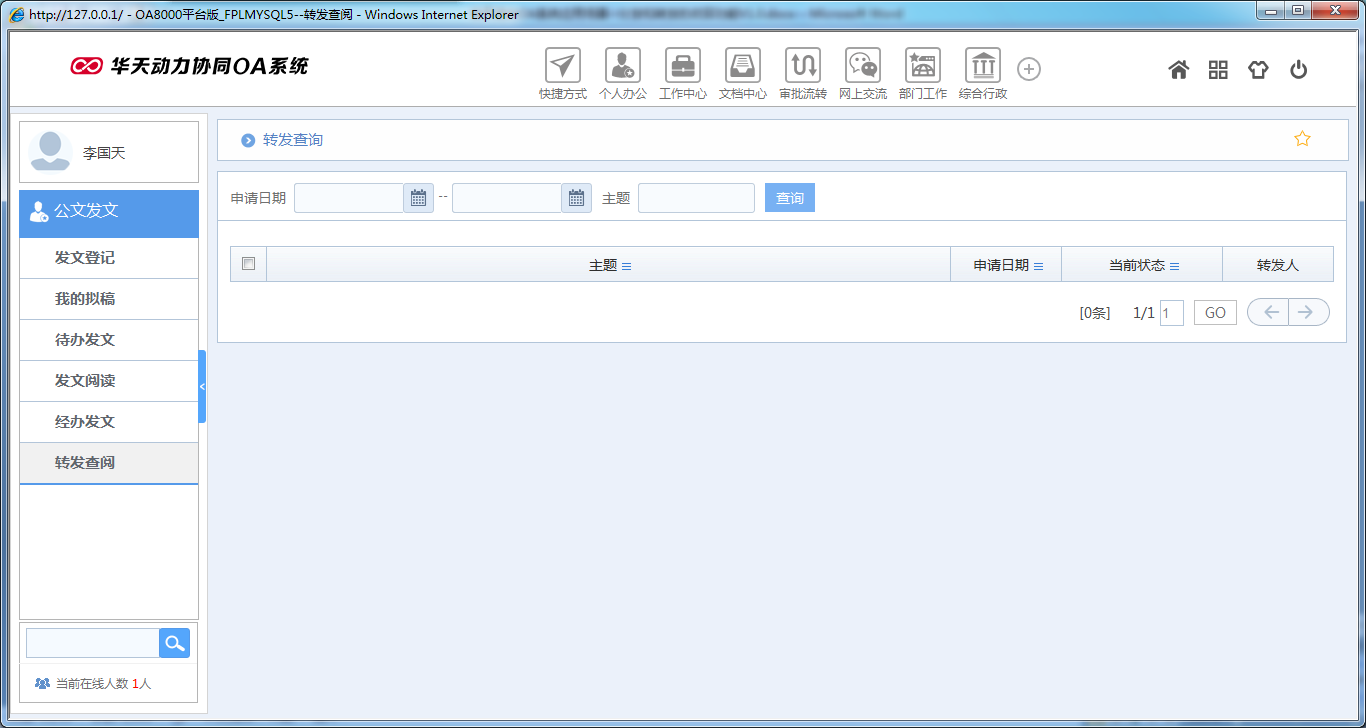Click the logout power icon
1366x728 pixels.
pyautogui.click(x=1298, y=68)
